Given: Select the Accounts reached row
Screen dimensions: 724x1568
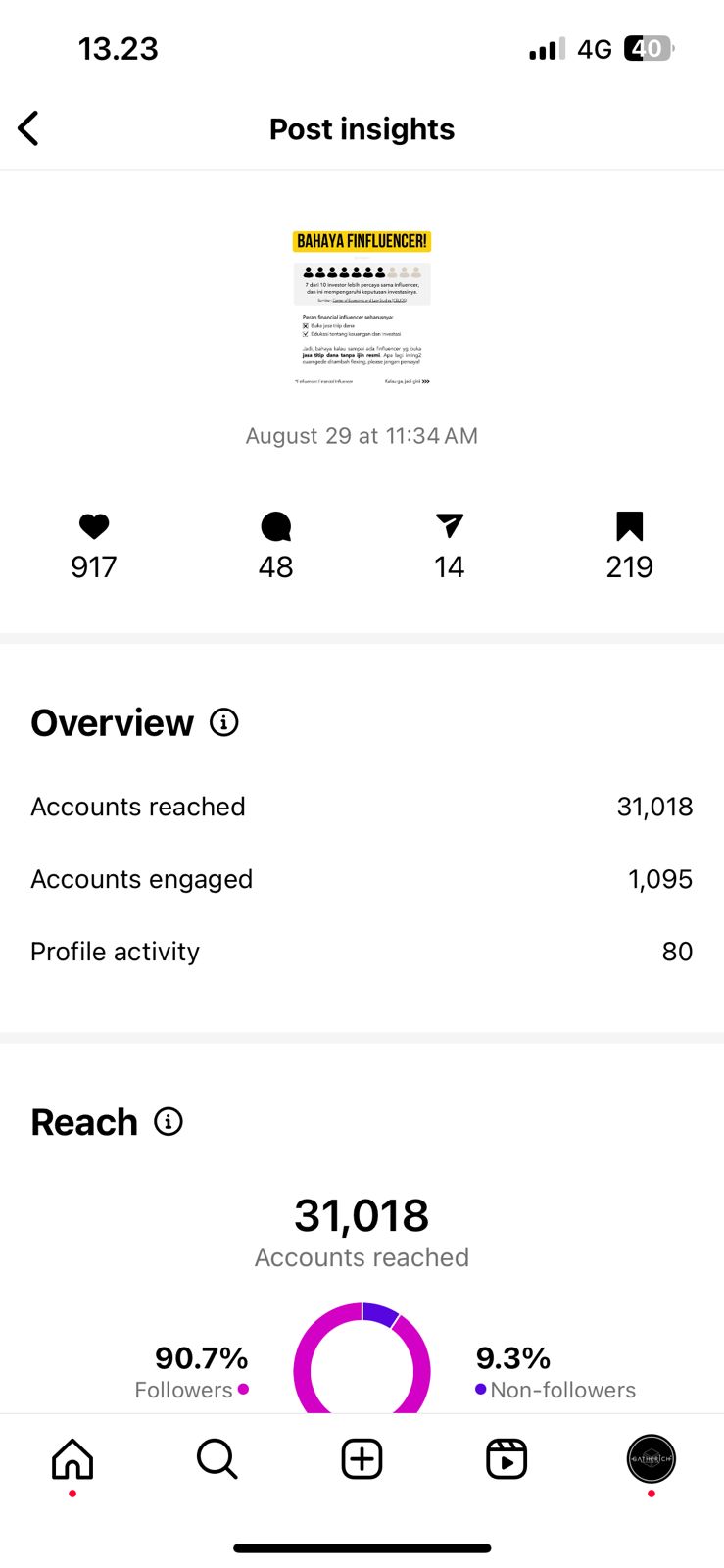Looking at the screenshot, I should (x=362, y=807).
